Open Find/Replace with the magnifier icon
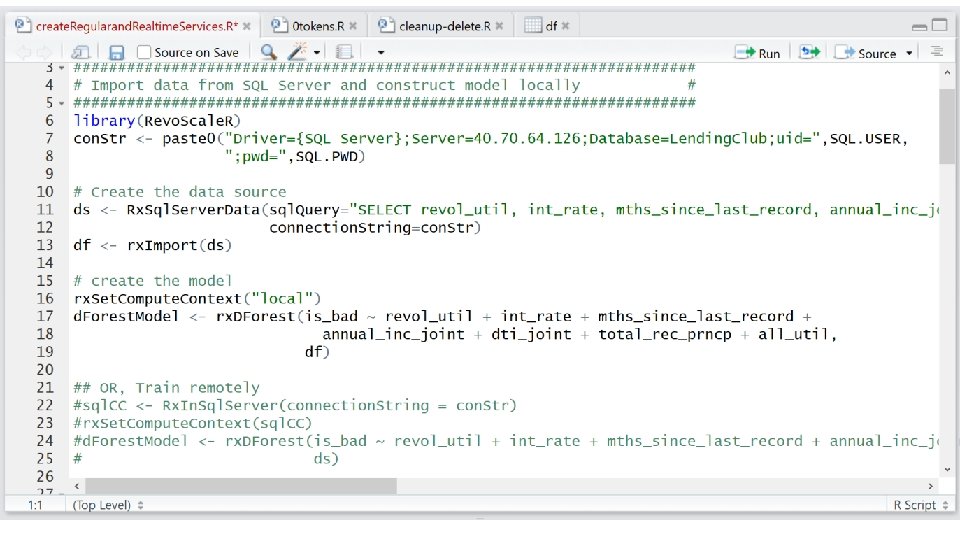 click(268, 52)
